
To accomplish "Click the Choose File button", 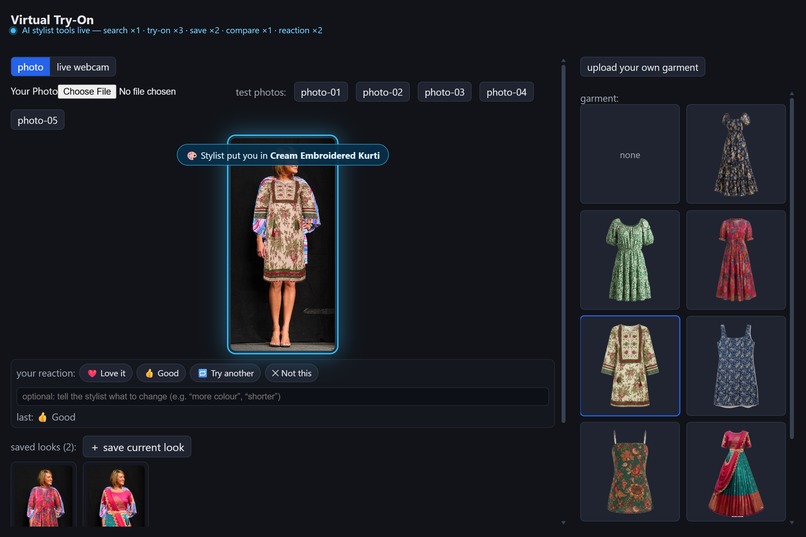I will 87,91.
